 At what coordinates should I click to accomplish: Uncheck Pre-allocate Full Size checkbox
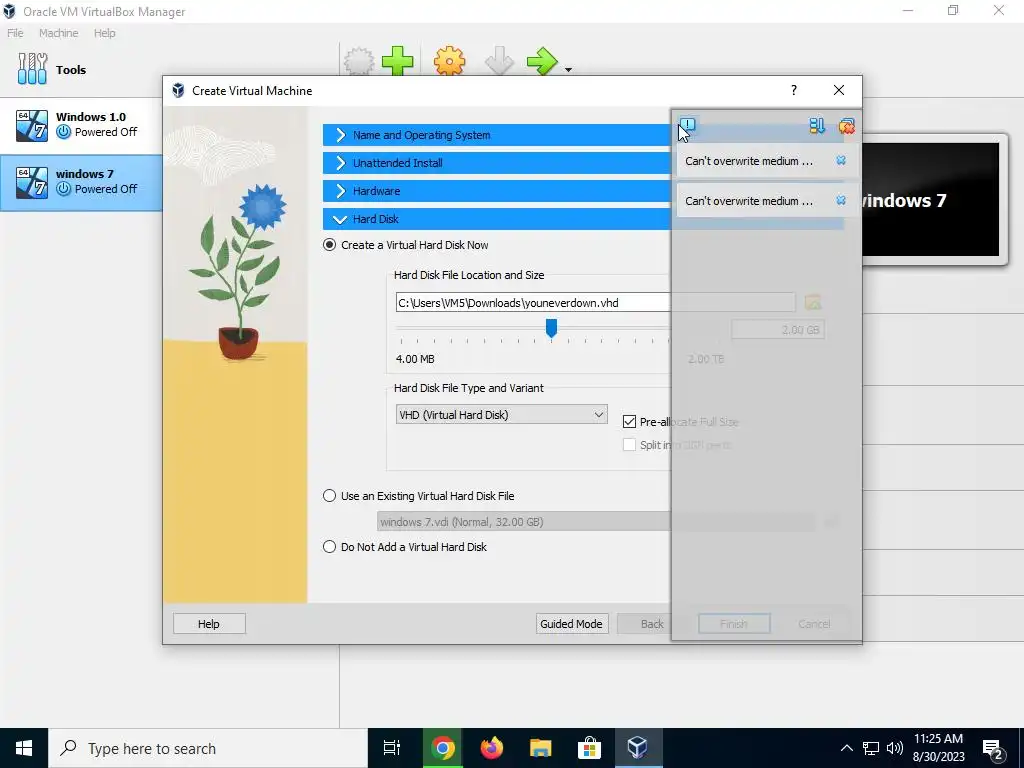tap(629, 422)
